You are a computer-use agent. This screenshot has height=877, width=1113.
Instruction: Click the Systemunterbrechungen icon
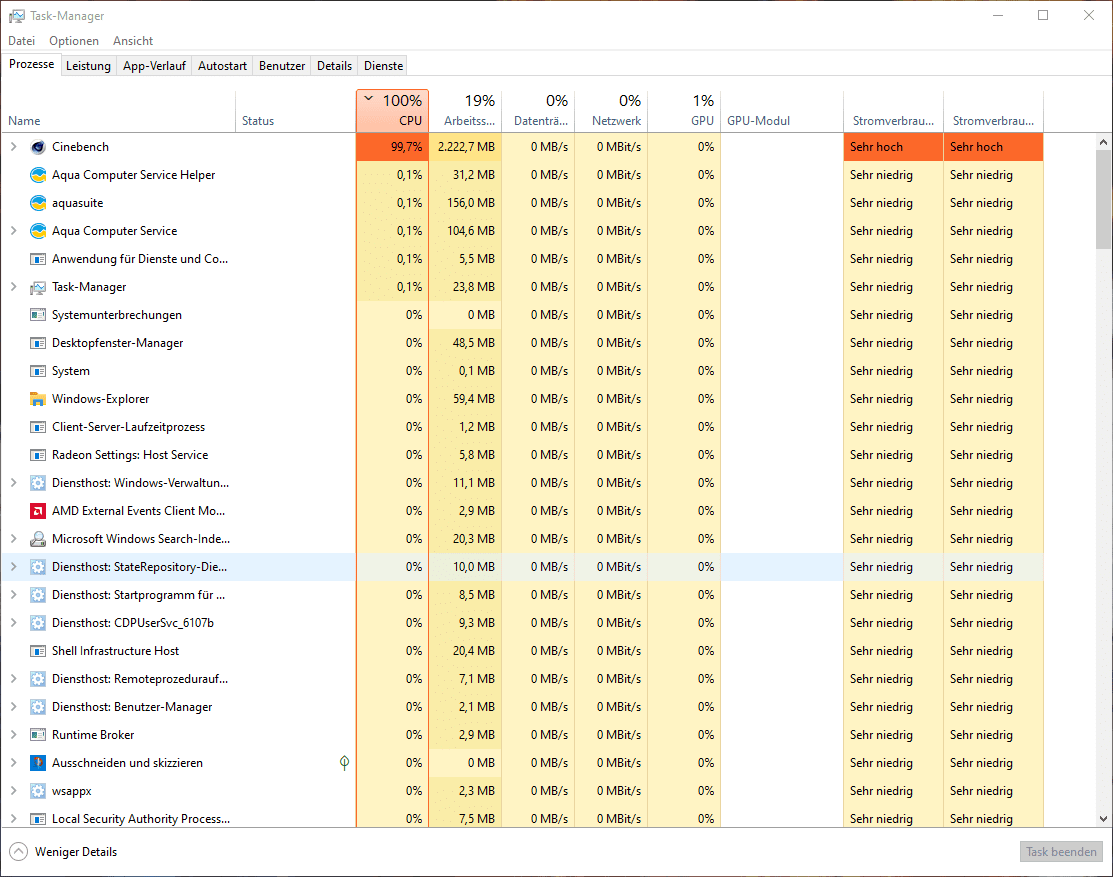point(38,315)
